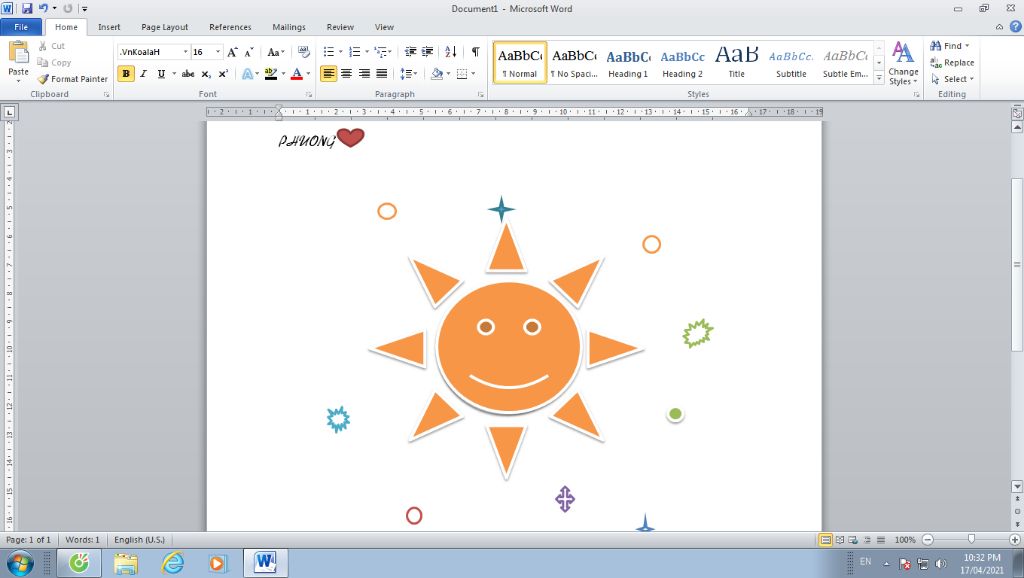Apply superscript formatting
The height and width of the screenshot is (578, 1024).
click(x=223, y=74)
